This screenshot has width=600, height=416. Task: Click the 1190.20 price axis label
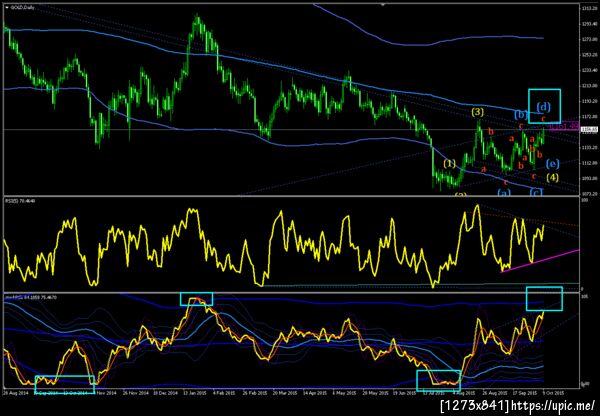point(589,101)
